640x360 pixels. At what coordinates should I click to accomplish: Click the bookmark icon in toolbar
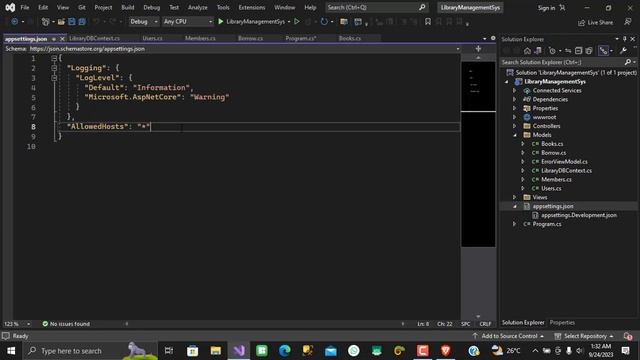pos(428,22)
